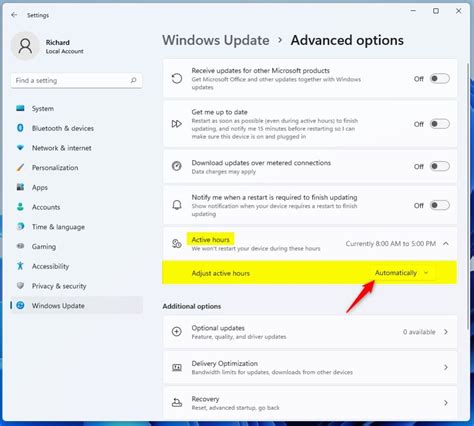Click the System sidebar icon
This screenshot has width=474, height=426.
coord(20,108)
